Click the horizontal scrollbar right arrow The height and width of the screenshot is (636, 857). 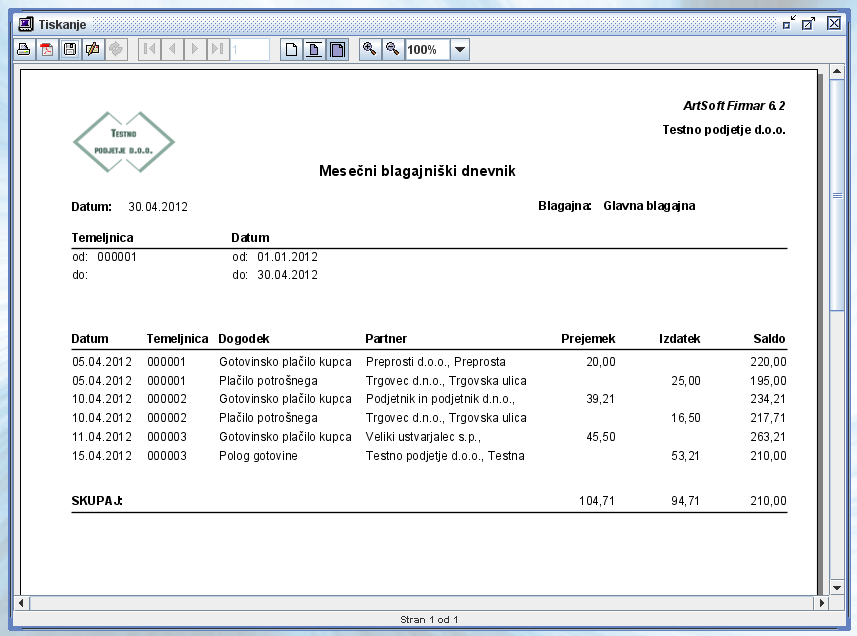[x=823, y=603]
